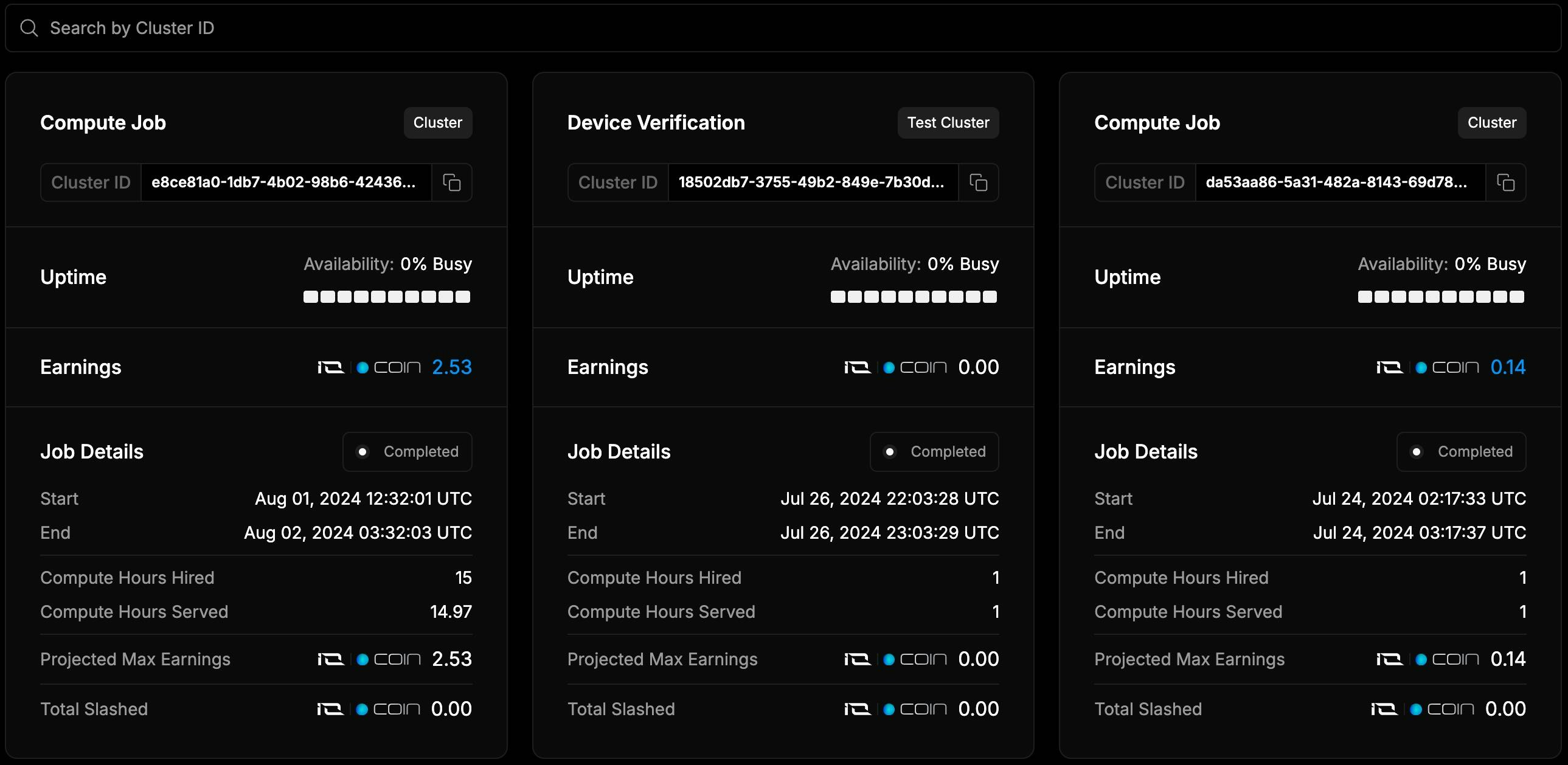Viewport: 1568px width, 765px height.
Task: Click IO coin logo beside 2.53 earnings
Action: click(369, 367)
